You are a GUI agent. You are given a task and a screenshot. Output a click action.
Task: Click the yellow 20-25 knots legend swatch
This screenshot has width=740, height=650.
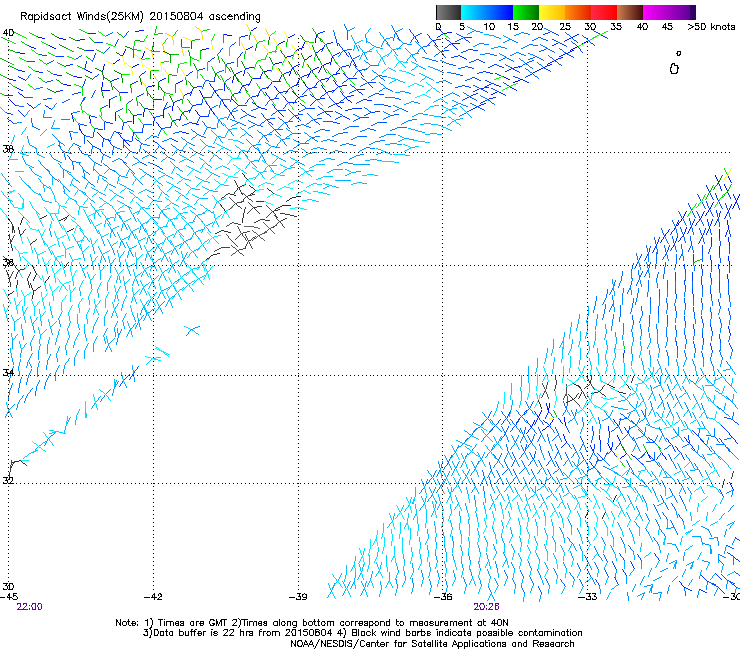(x=552, y=12)
